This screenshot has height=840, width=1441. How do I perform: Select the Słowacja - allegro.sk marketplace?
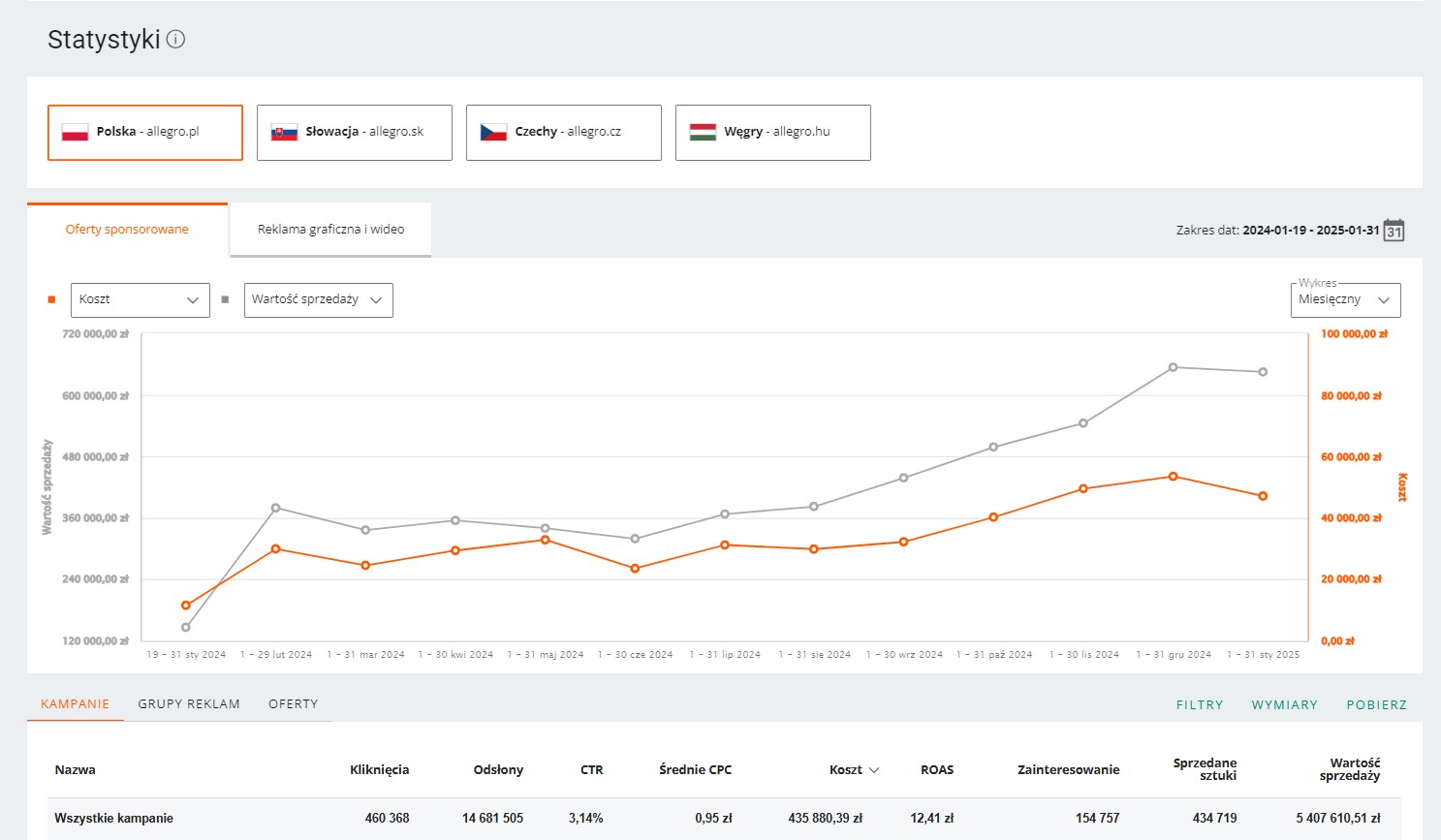click(x=355, y=133)
